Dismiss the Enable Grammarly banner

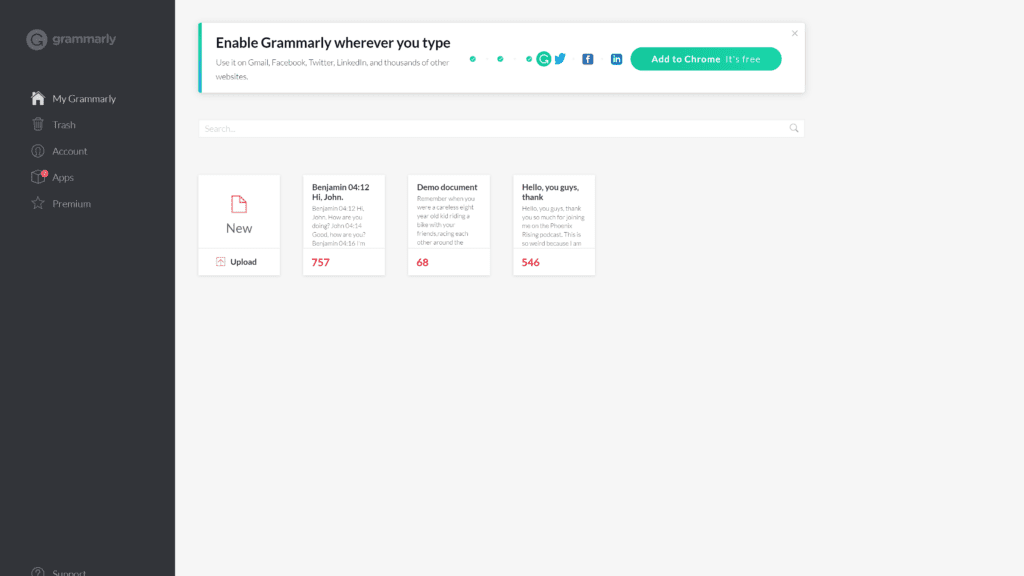click(x=795, y=33)
